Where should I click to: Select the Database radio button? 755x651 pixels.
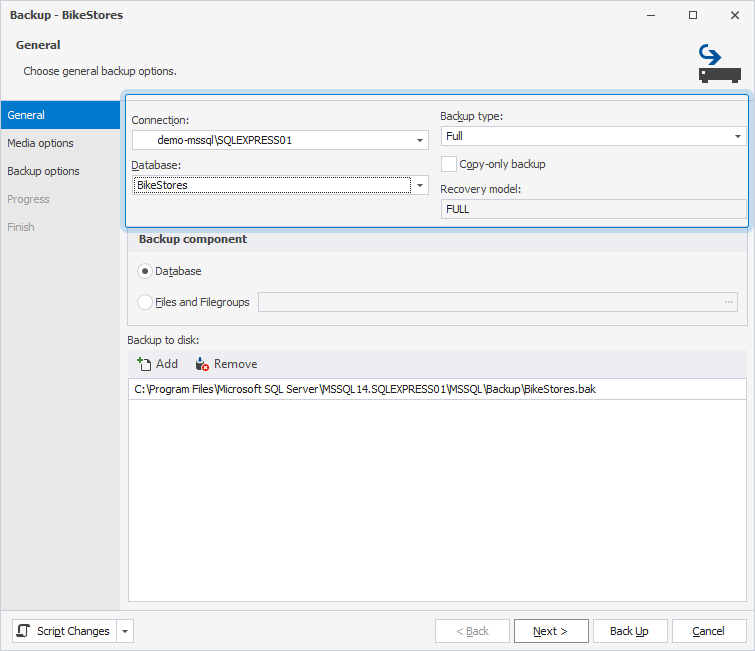[x=146, y=271]
